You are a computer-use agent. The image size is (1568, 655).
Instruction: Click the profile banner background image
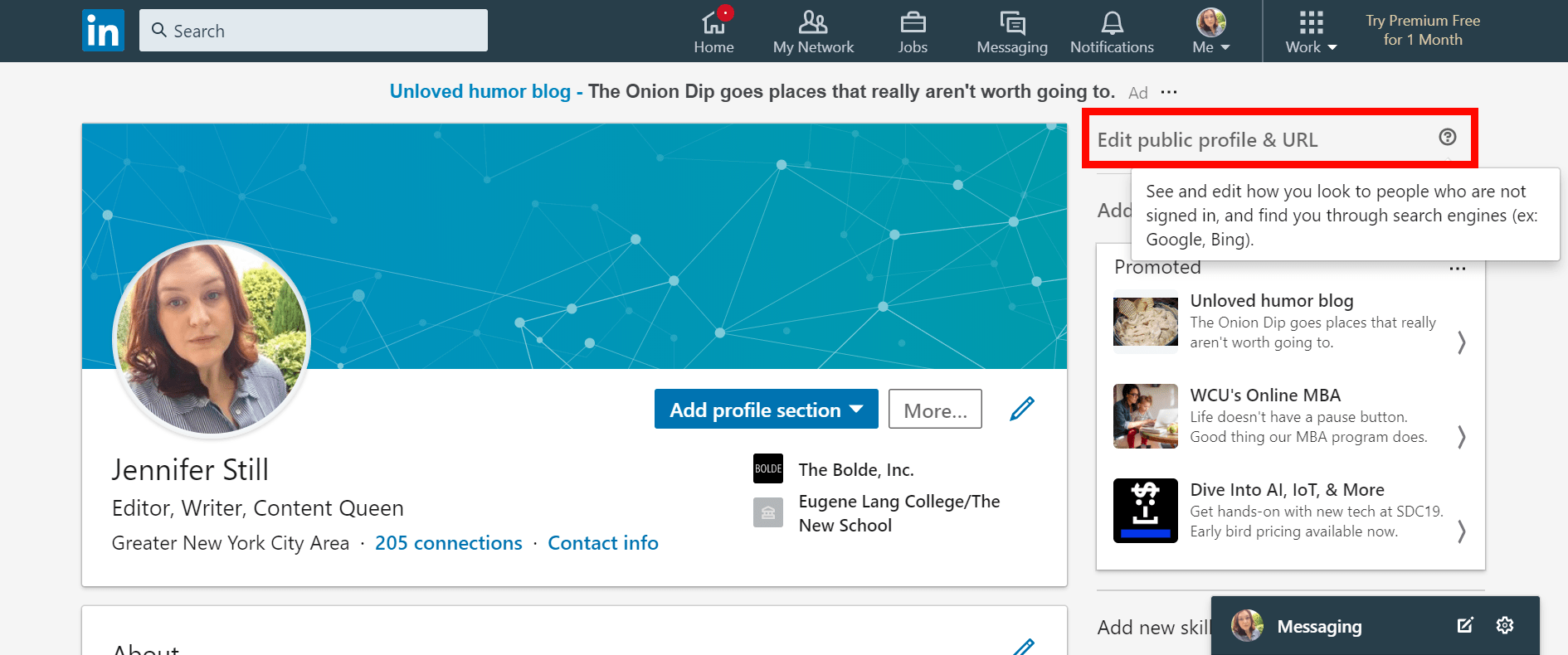coord(574,246)
